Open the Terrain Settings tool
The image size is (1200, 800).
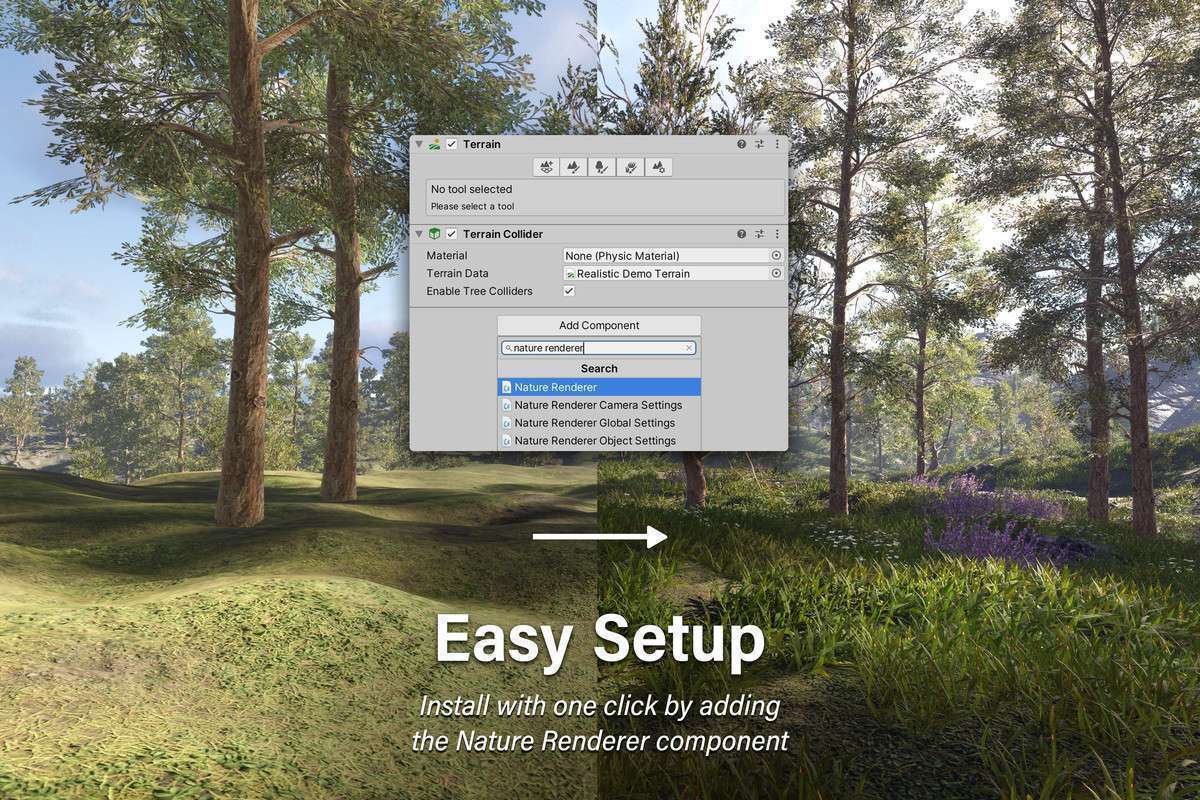coord(658,167)
